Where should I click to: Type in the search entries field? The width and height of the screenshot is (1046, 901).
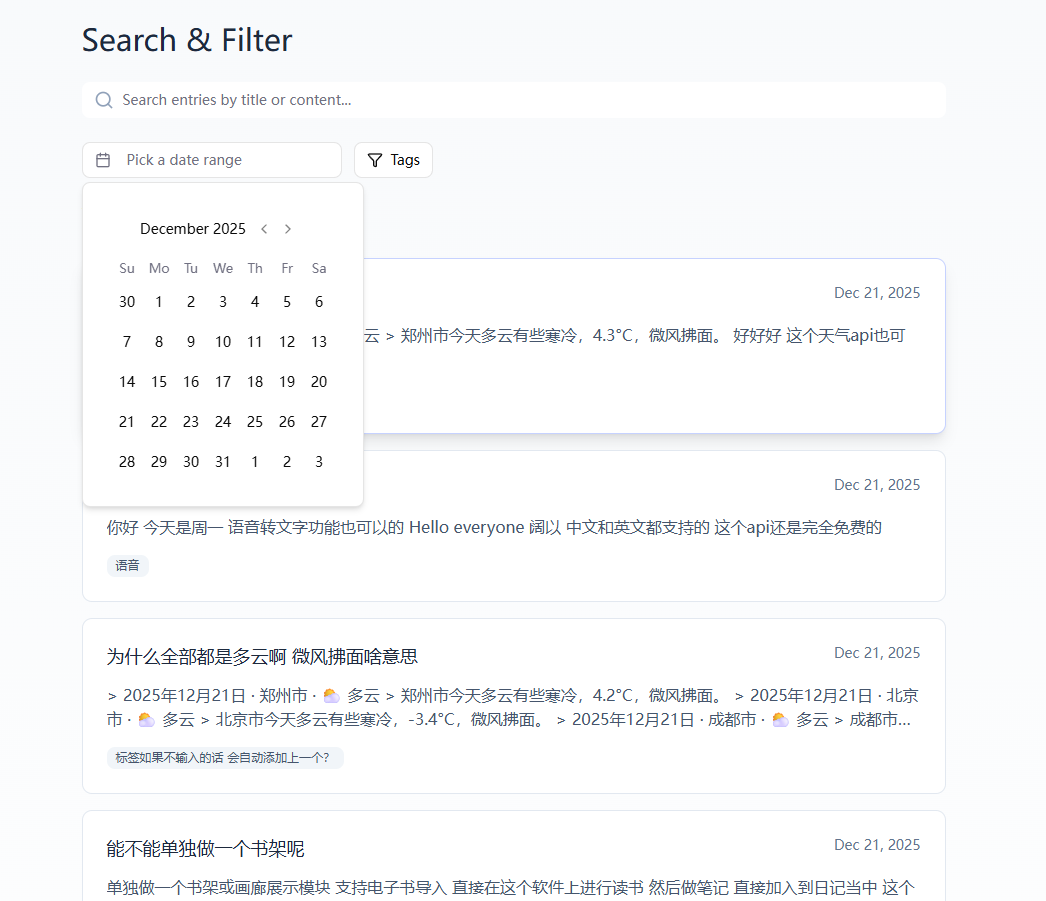(520, 100)
